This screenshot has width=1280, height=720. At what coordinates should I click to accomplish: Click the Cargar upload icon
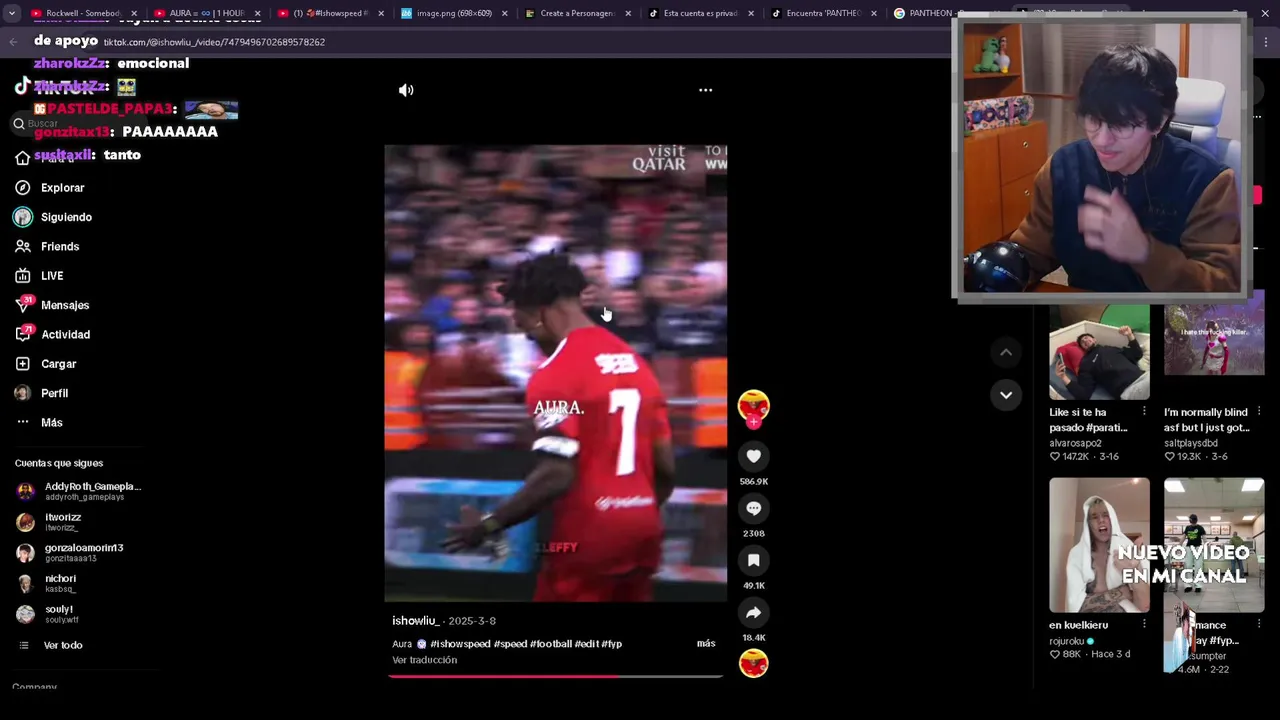click(x=23, y=364)
